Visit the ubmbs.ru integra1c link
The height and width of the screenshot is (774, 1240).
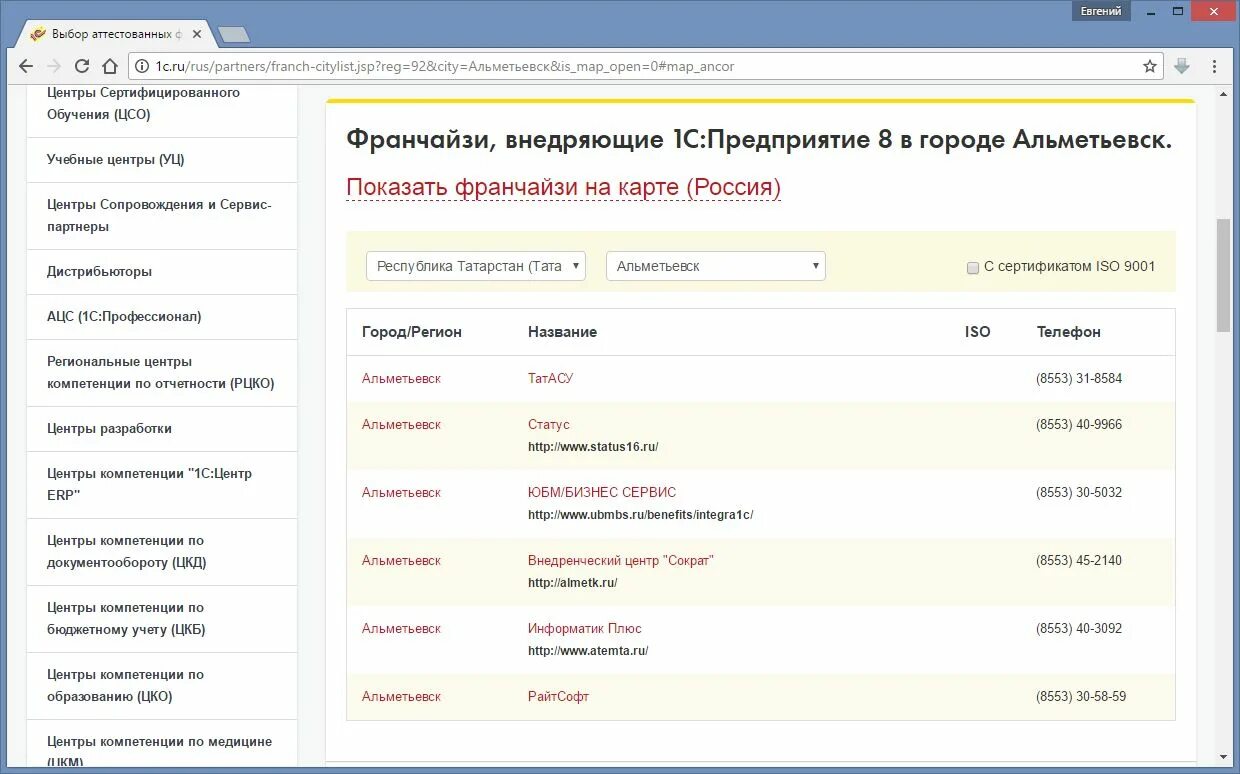coord(640,515)
